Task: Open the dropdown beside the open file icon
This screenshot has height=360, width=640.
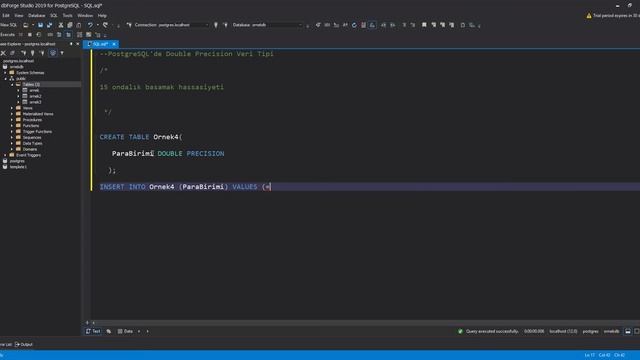Action: click(33, 25)
